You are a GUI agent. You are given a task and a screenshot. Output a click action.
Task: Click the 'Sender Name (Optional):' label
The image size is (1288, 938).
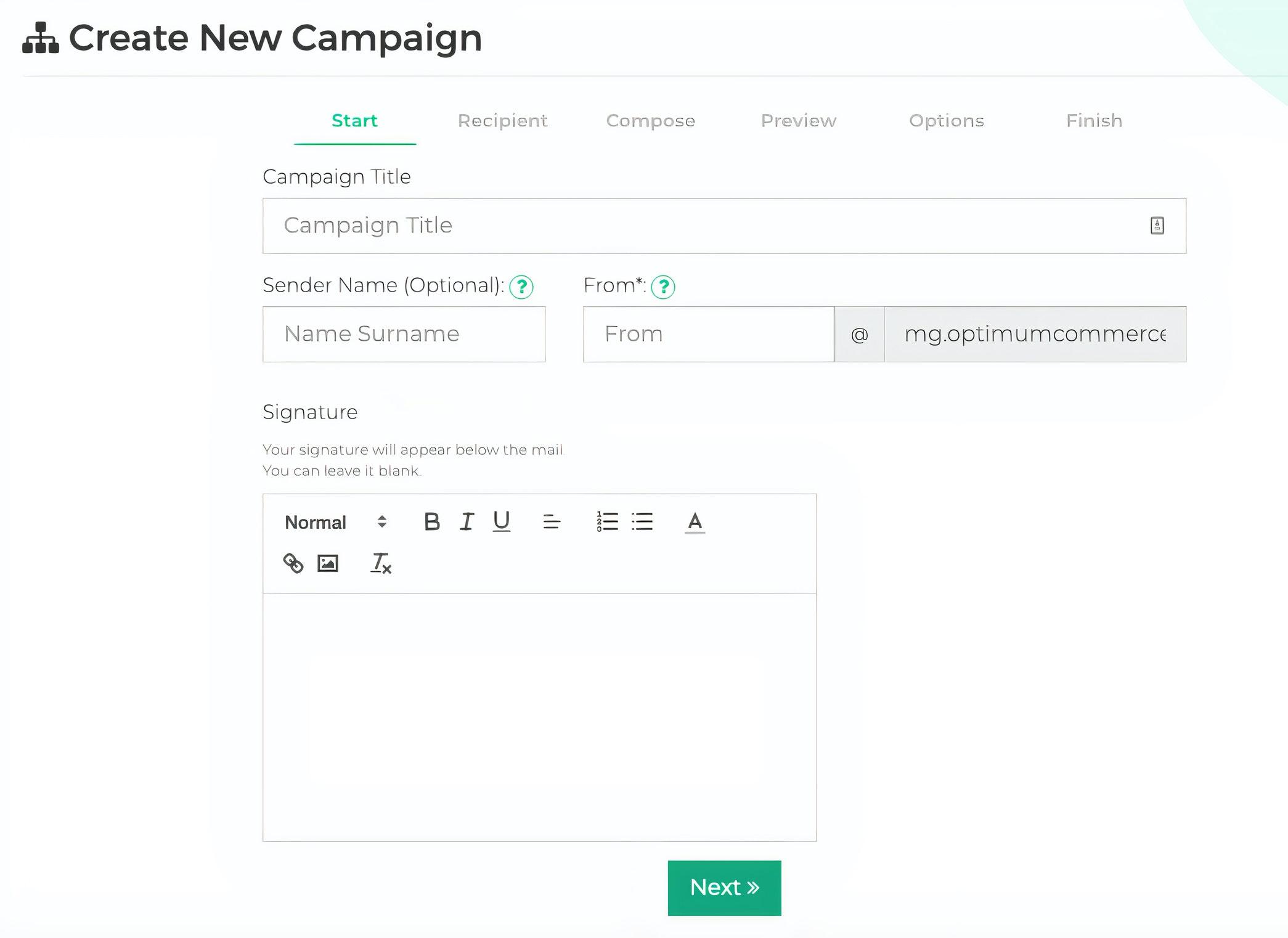[384, 285]
